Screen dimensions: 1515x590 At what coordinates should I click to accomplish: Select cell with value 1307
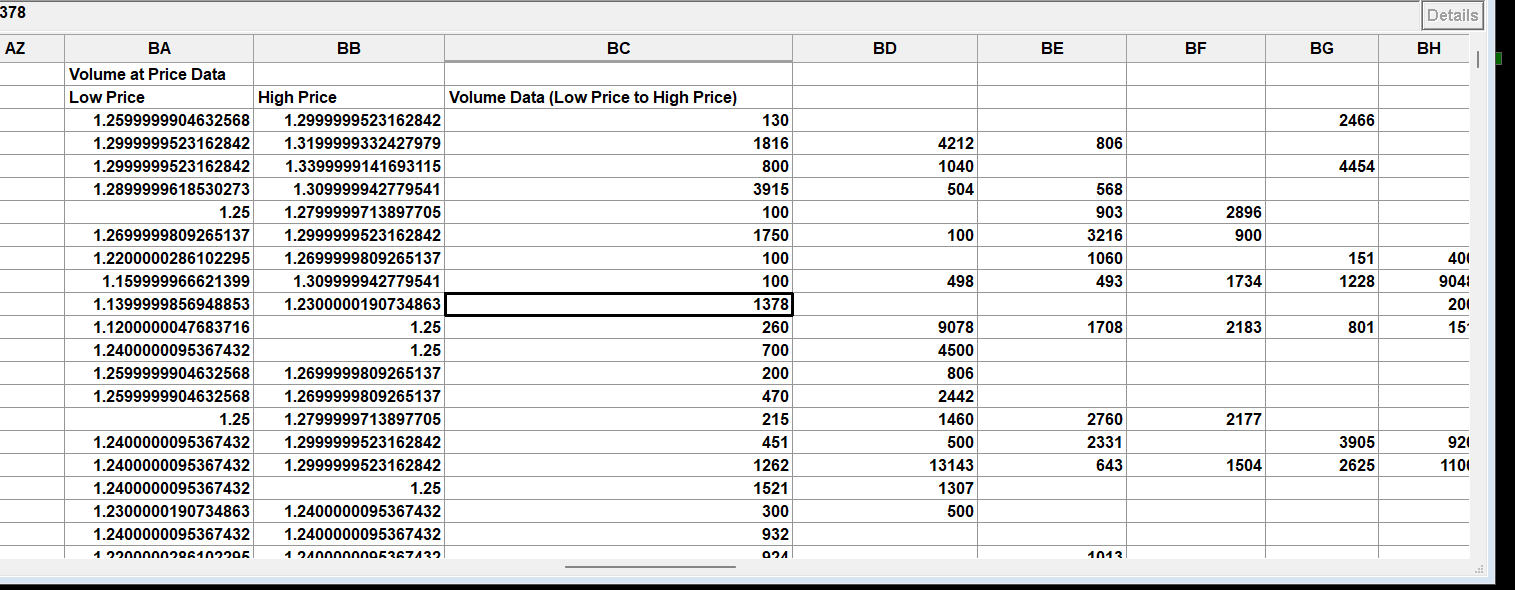point(885,488)
